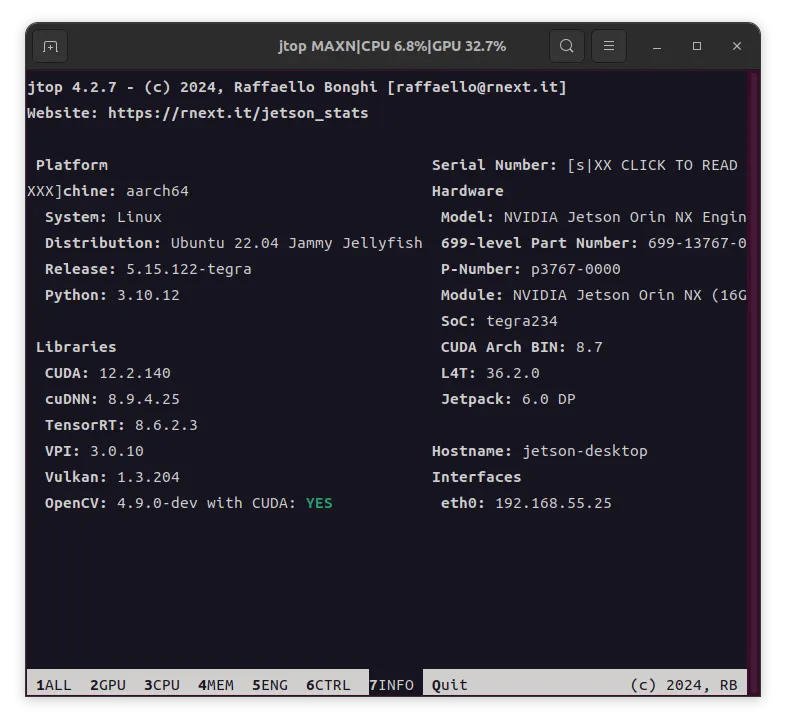The width and height of the screenshot is (786, 725).
Task: Switch to the 6CTRL tab
Action: (x=328, y=685)
